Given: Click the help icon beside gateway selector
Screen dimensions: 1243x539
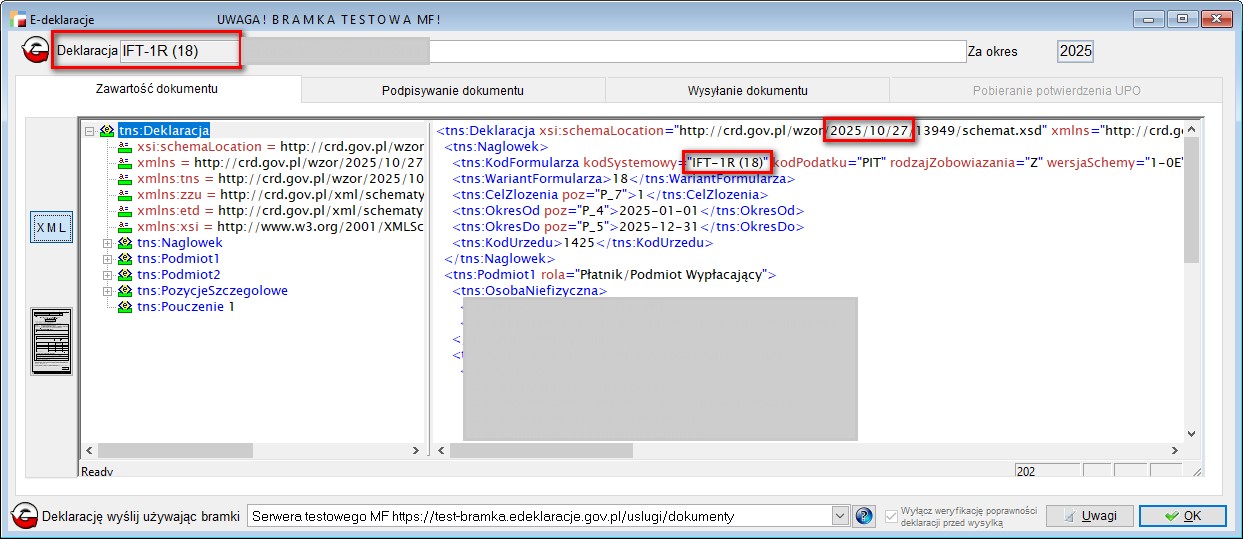Looking at the screenshot, I should (865, 516).
